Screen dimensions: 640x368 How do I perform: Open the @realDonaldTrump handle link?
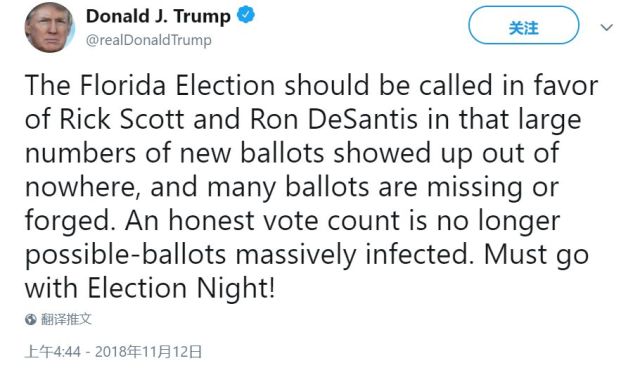coord(149,40)
